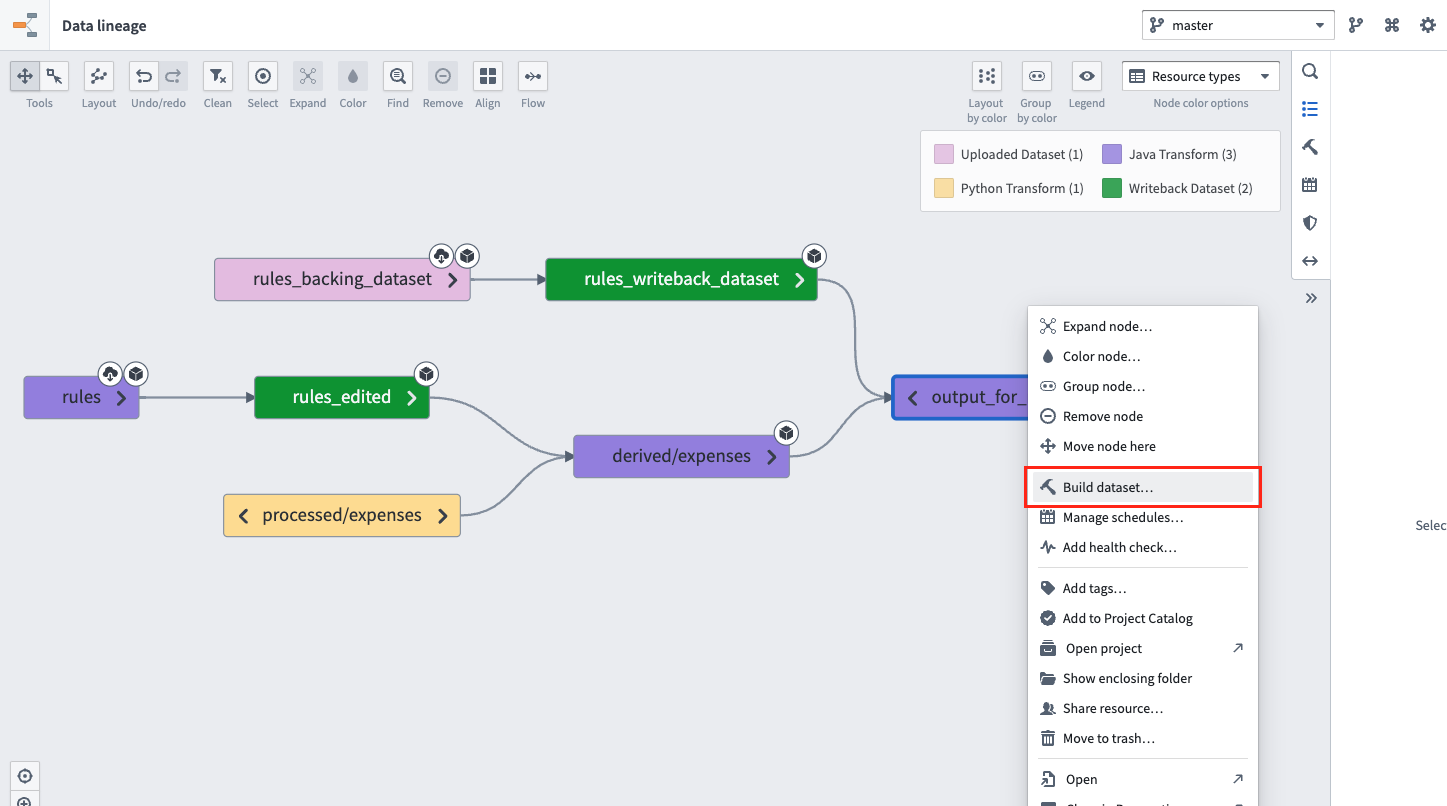Open the schedules calendar sidebar panel
The height and width of the screenshot is (806, 1447).
[1310, 185]
